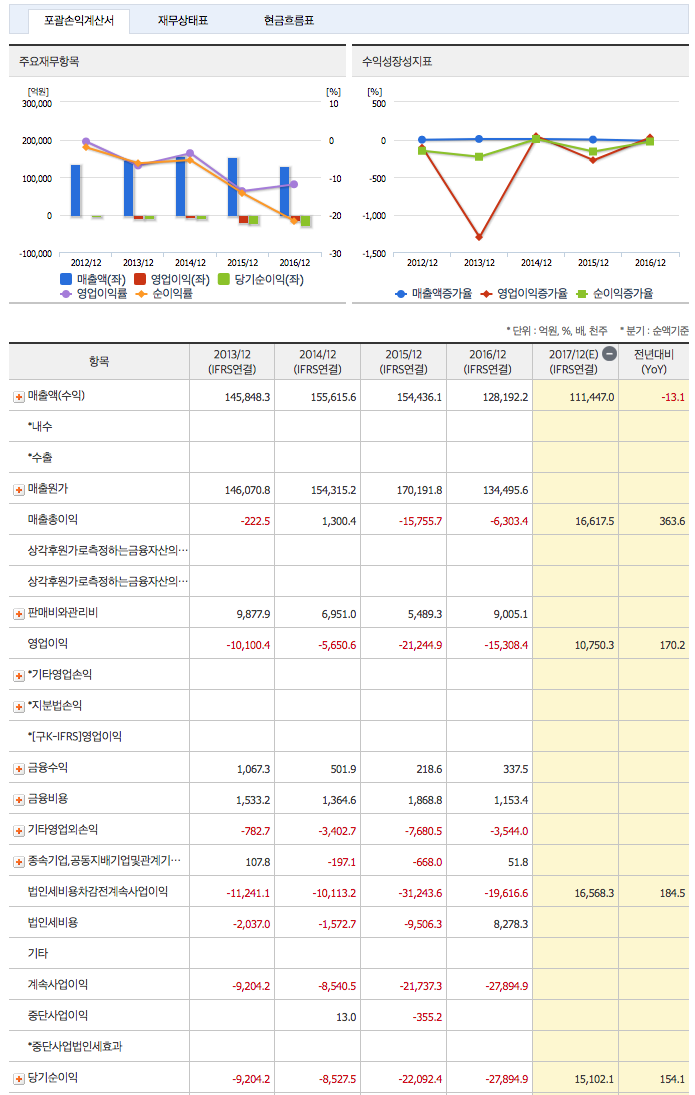Select the 영업이익 row label
The height and width of the screenshot is (1095, 695).
(47, 644)
